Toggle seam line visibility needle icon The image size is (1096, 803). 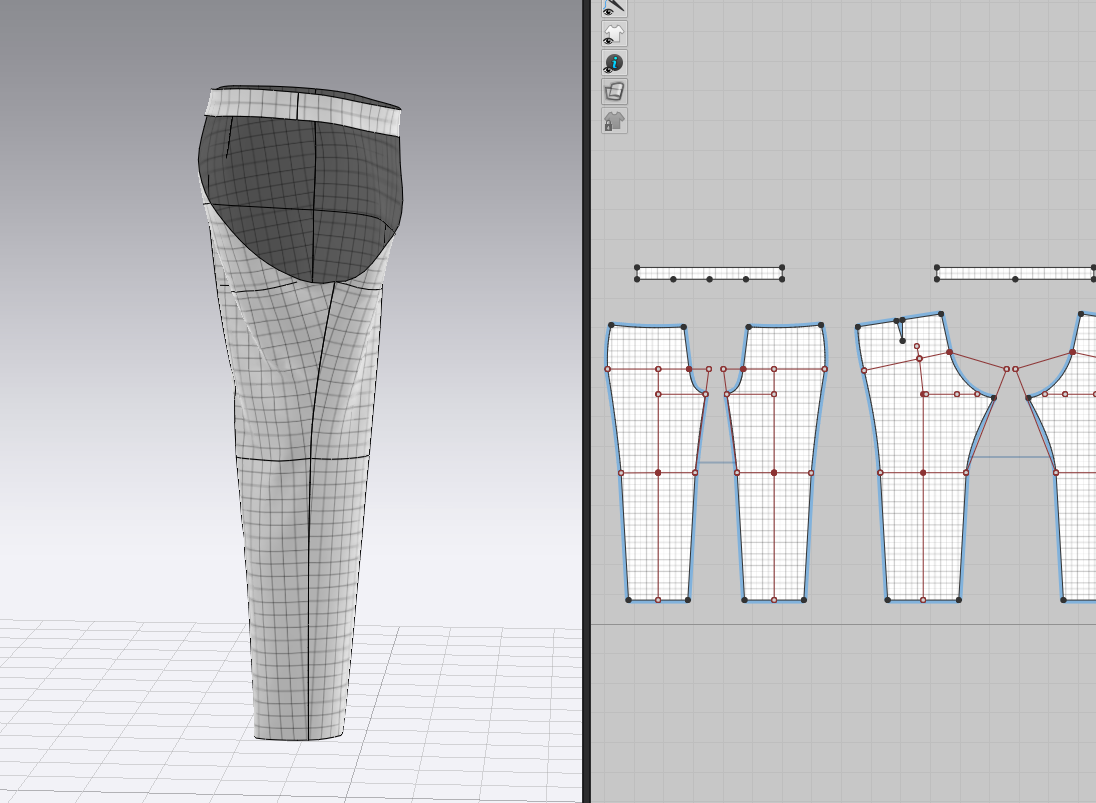click(614, 6)
